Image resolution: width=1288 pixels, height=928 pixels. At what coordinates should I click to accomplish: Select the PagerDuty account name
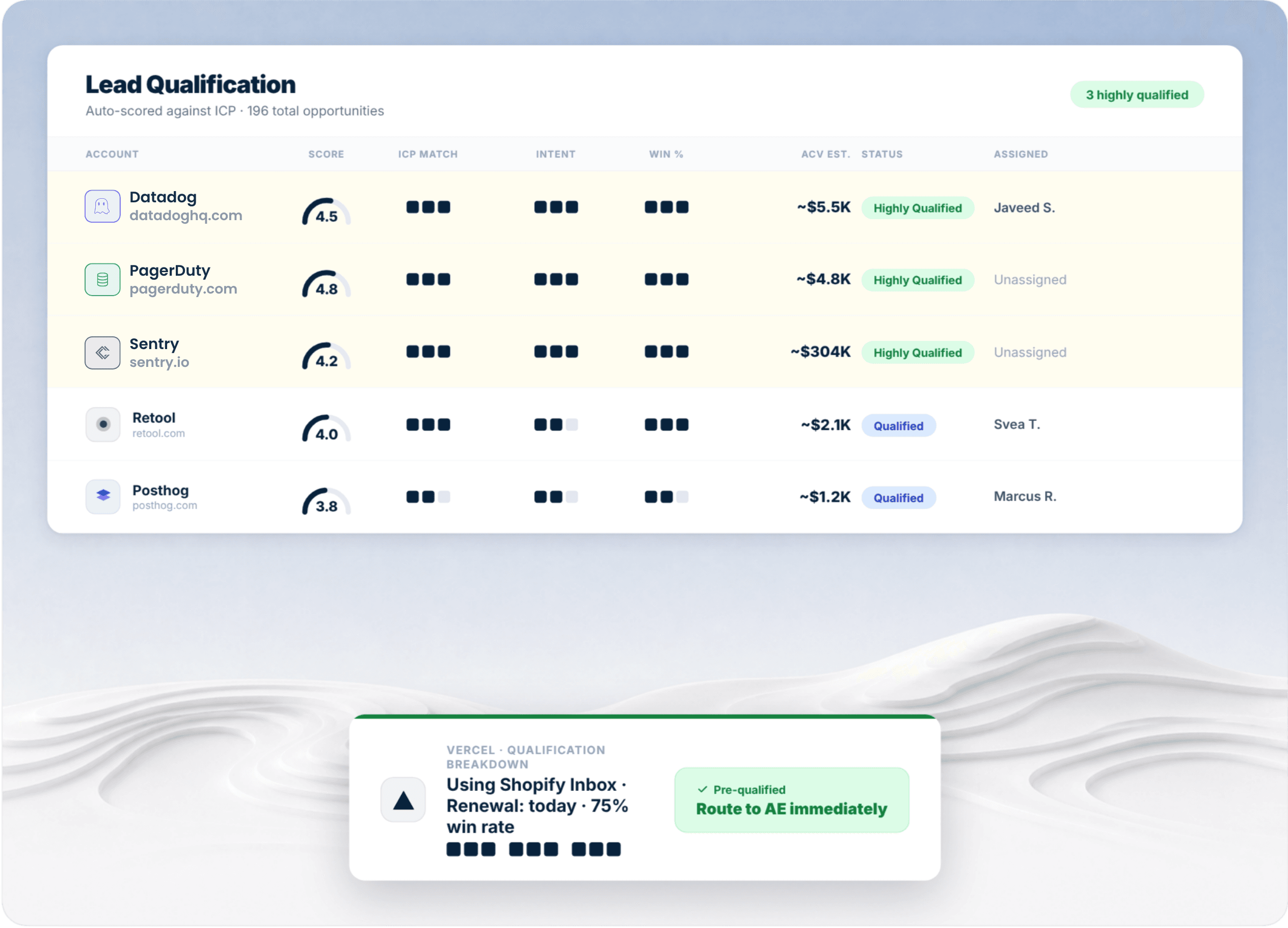point(170,270)
